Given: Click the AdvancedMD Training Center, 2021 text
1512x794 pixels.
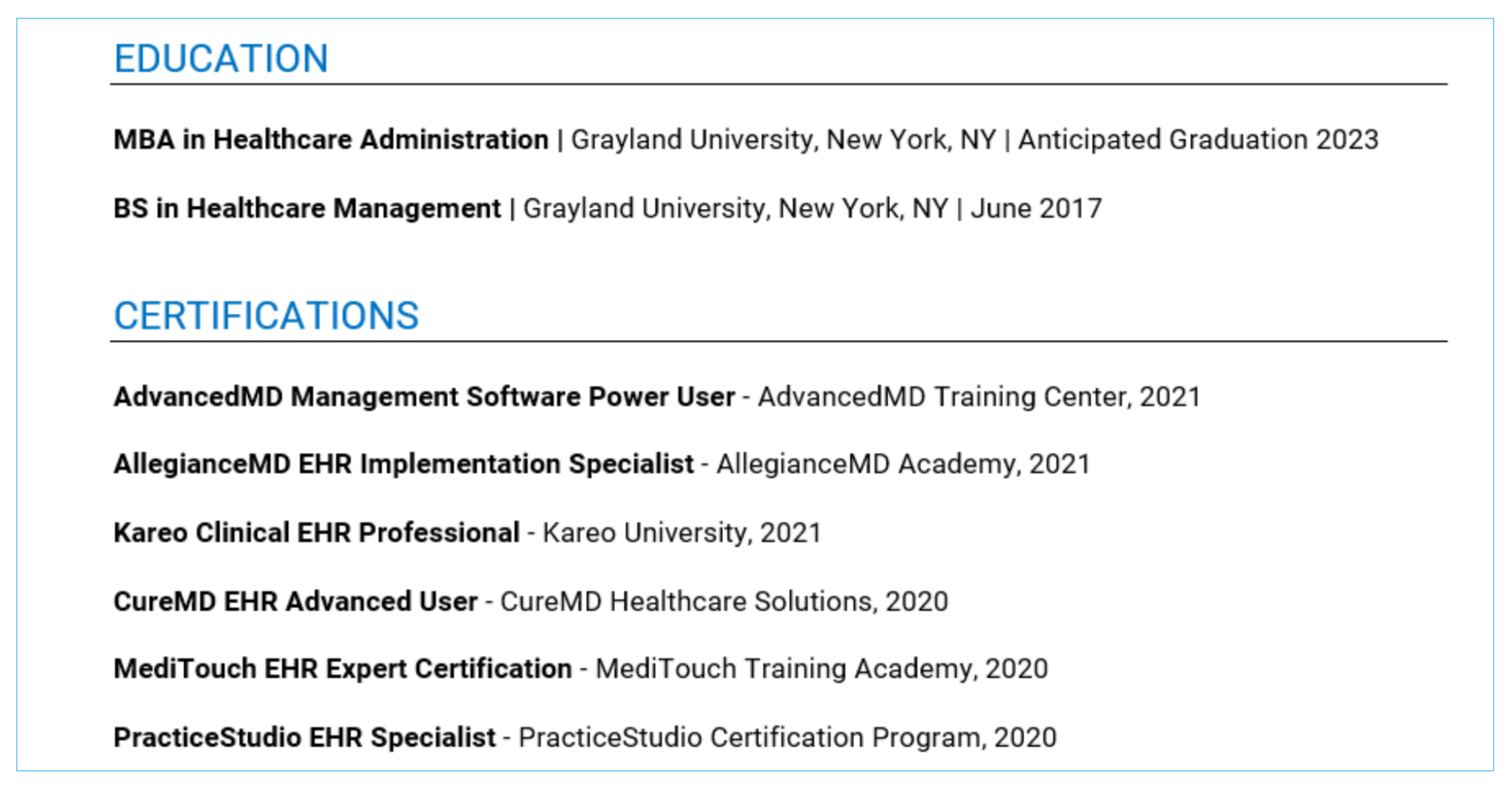Looking at the screenshot, I should [979, 397].
